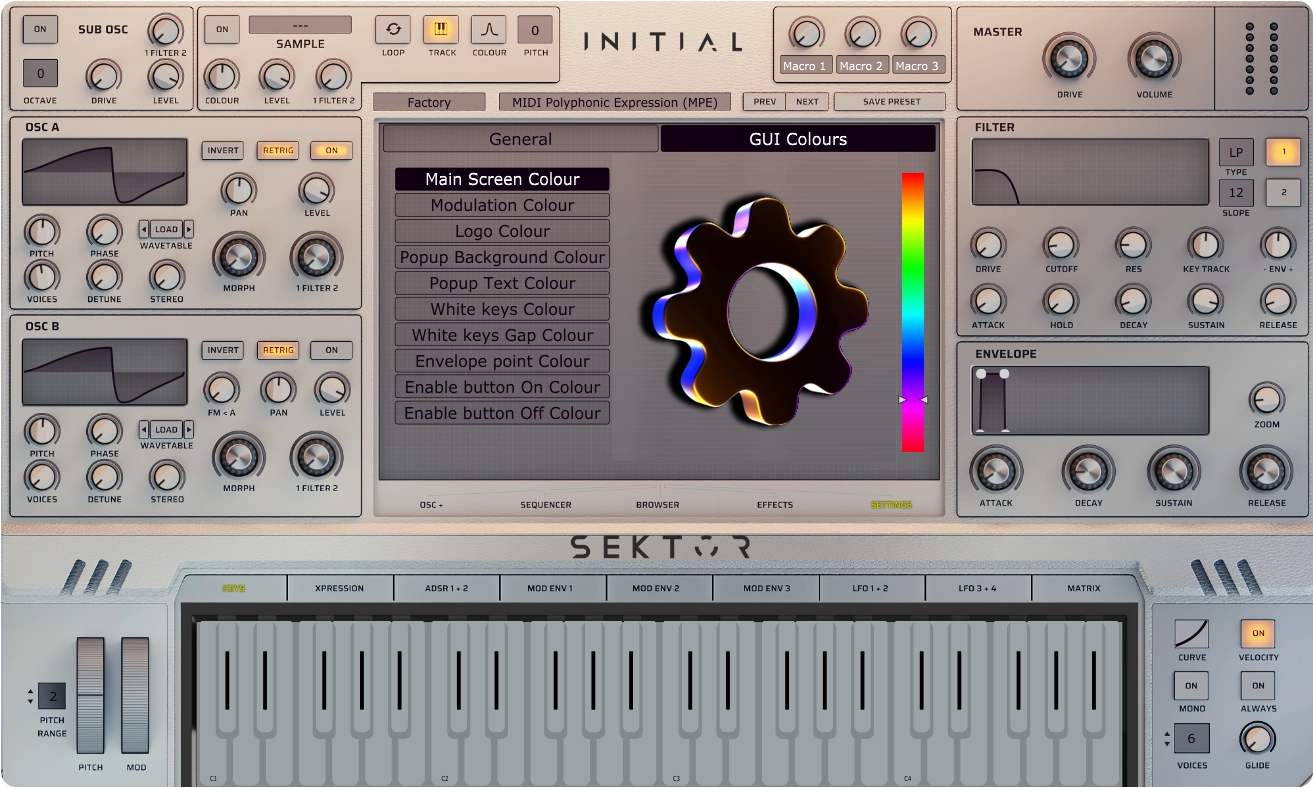Viewport: 1313px width, 788px height.
Task: Click the Macro 3 knob
Action: tap(917, 35)
